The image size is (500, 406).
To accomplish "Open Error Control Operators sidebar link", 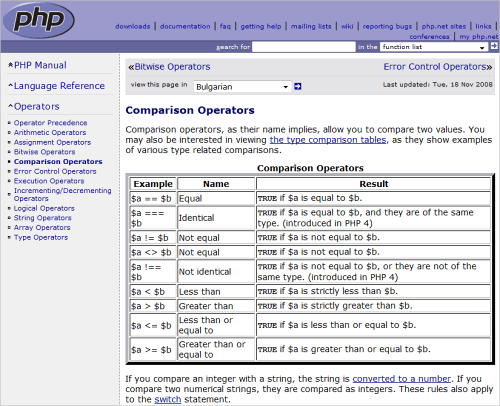I will click(x=55, y=171).
